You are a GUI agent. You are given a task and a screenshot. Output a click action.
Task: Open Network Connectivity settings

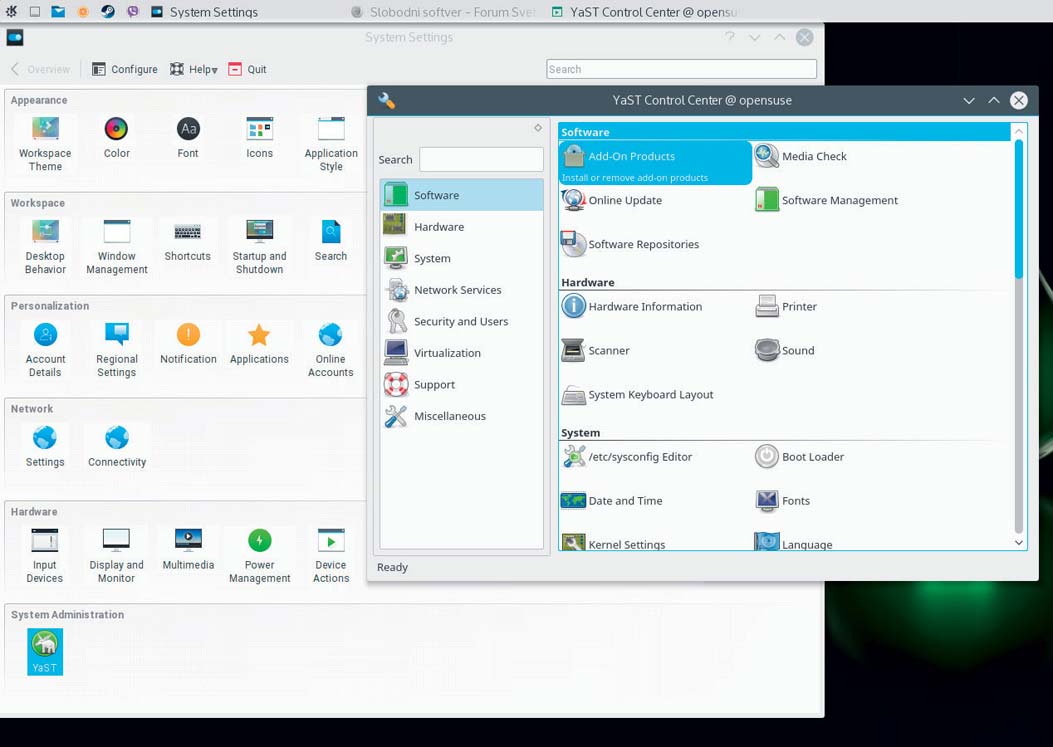(x=117, y=447)
